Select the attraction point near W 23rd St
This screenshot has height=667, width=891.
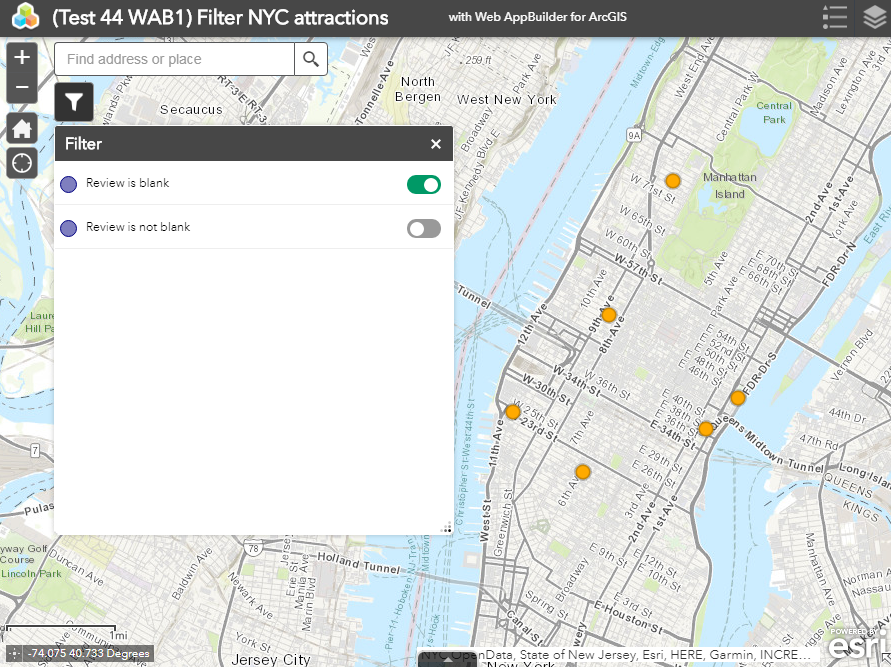coord(513,412)
